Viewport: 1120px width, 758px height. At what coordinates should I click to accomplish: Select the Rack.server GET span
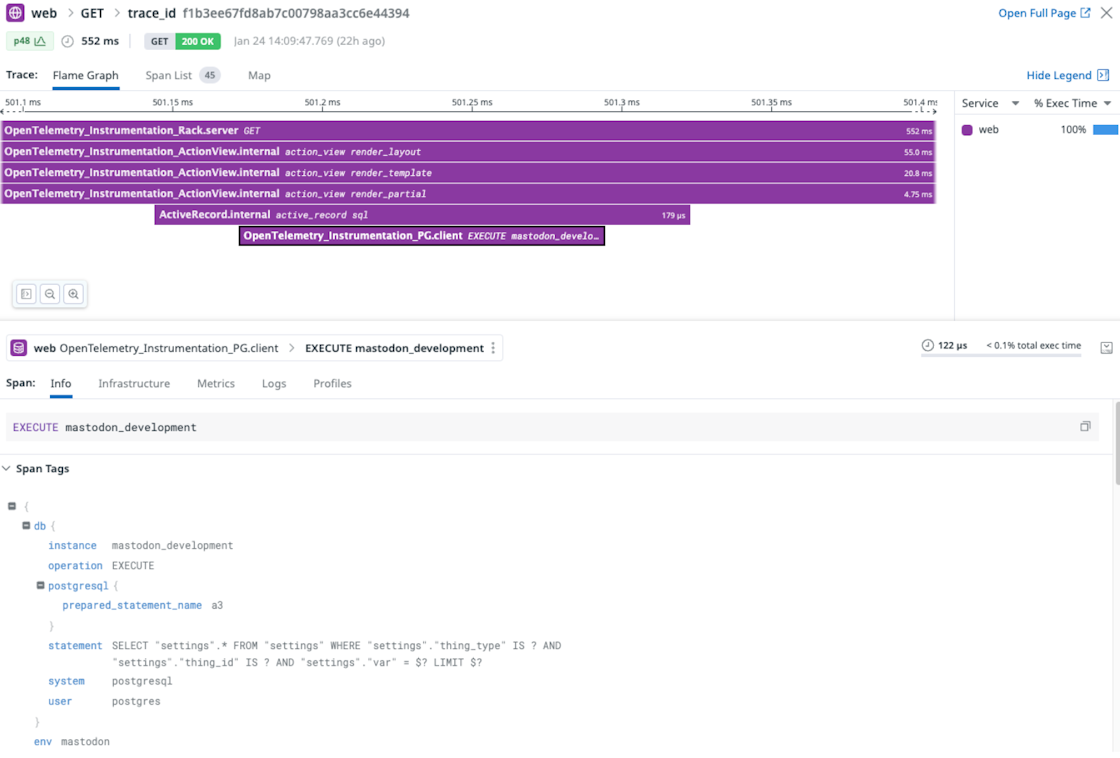pyautogui.click(x=468, y=131)
